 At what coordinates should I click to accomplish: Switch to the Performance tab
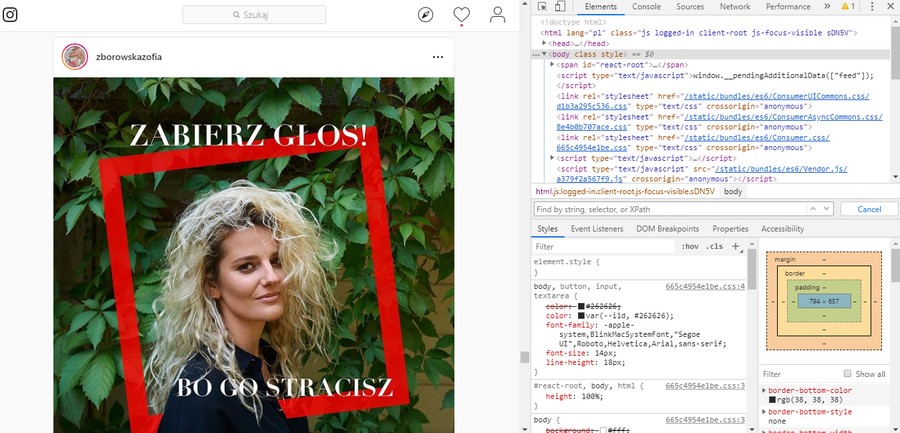tap(788, 7)
